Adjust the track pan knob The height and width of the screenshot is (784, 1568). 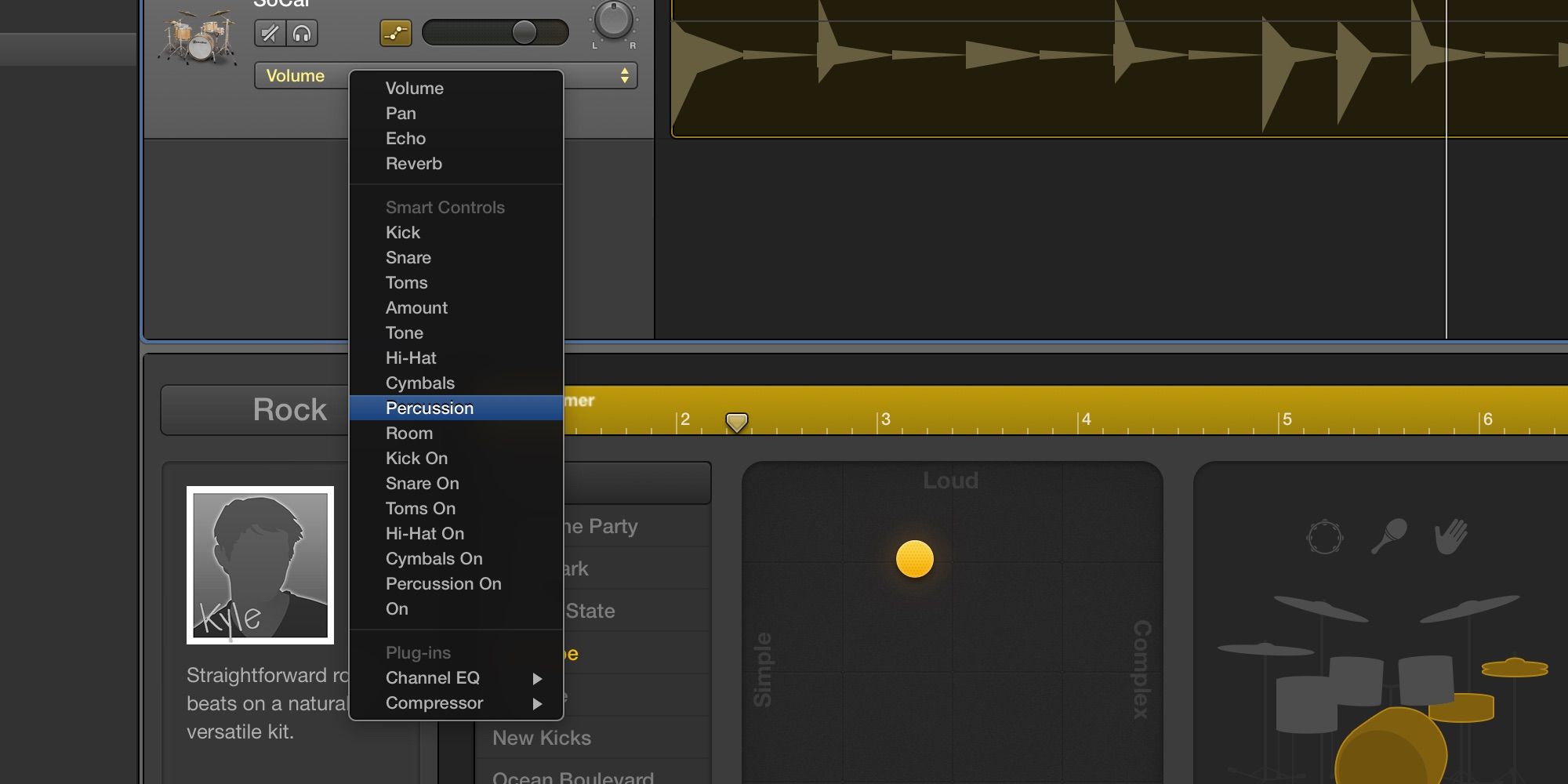click(x=613, y=20)
